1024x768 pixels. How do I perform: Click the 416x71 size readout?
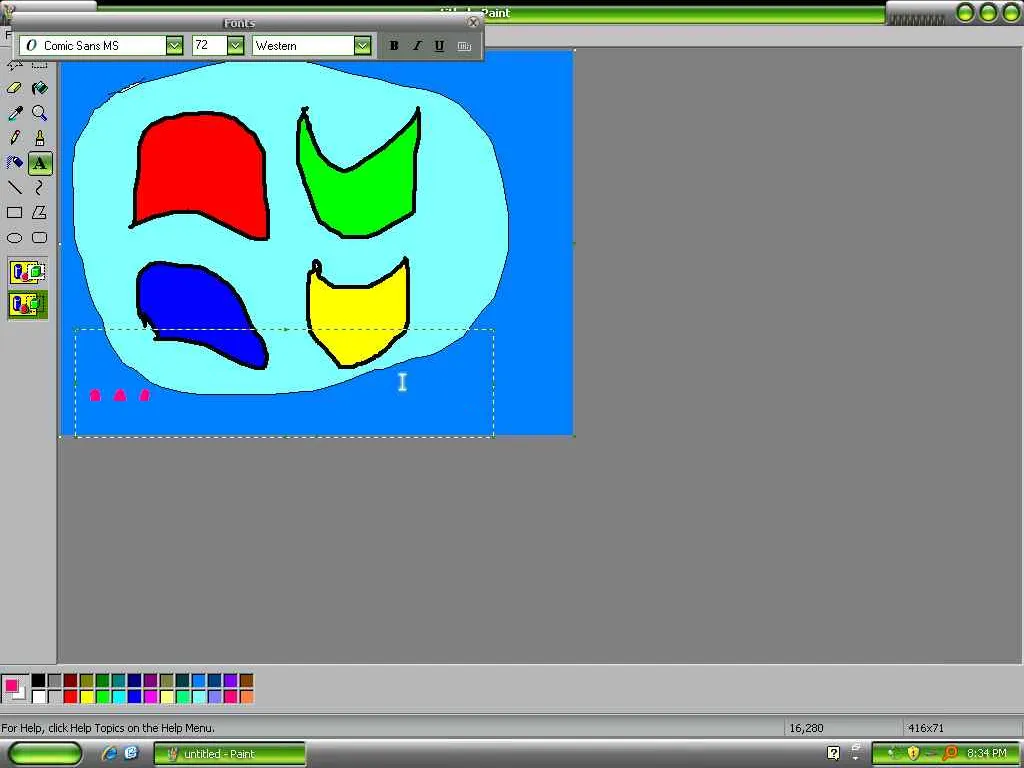coord(926,728)
